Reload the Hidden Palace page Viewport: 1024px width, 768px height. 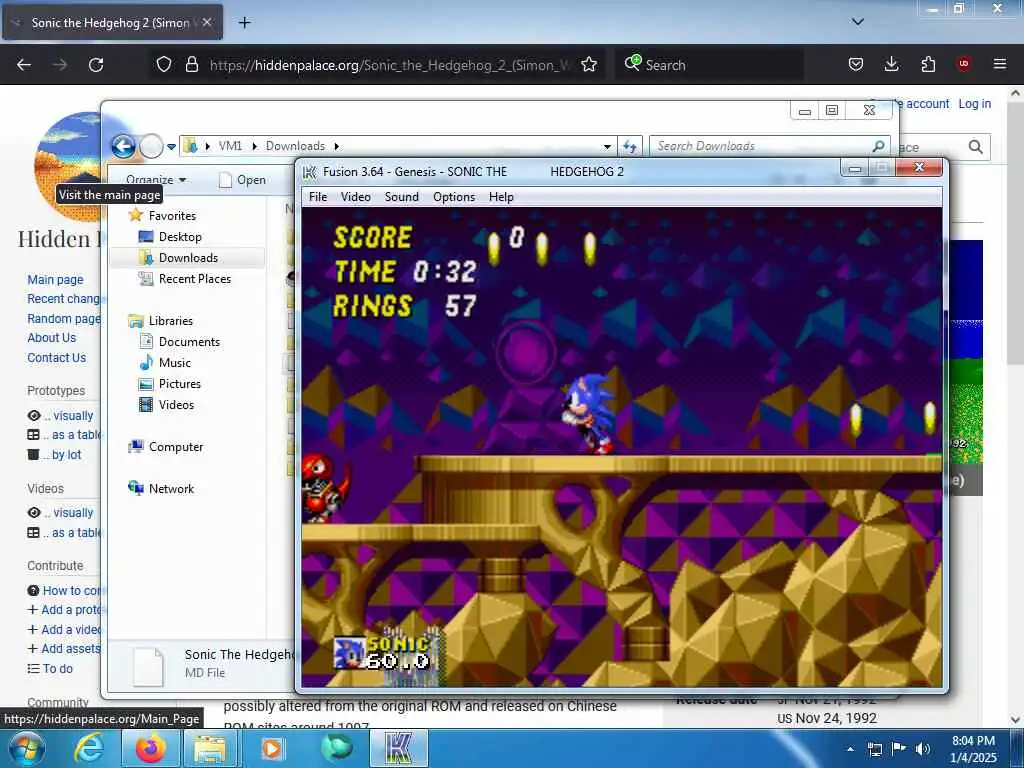(96, 65)
